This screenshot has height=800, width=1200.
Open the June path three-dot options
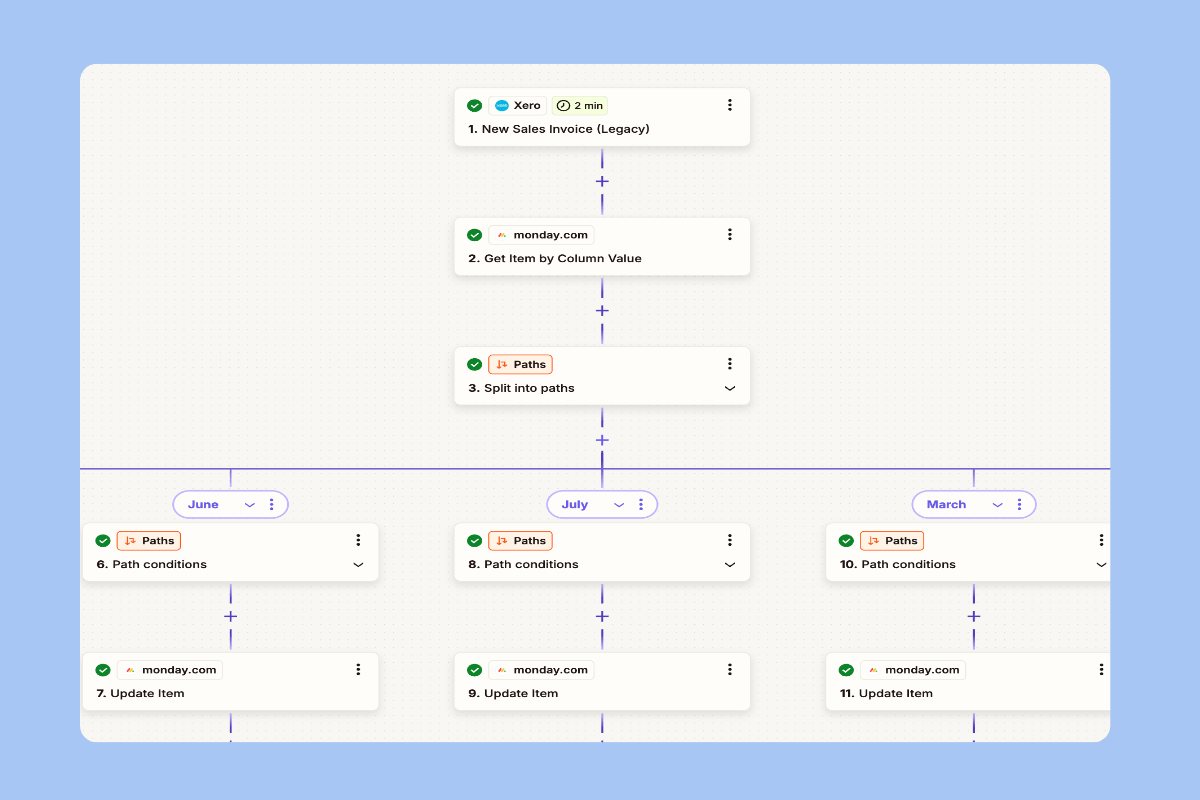tap(271, 505)
